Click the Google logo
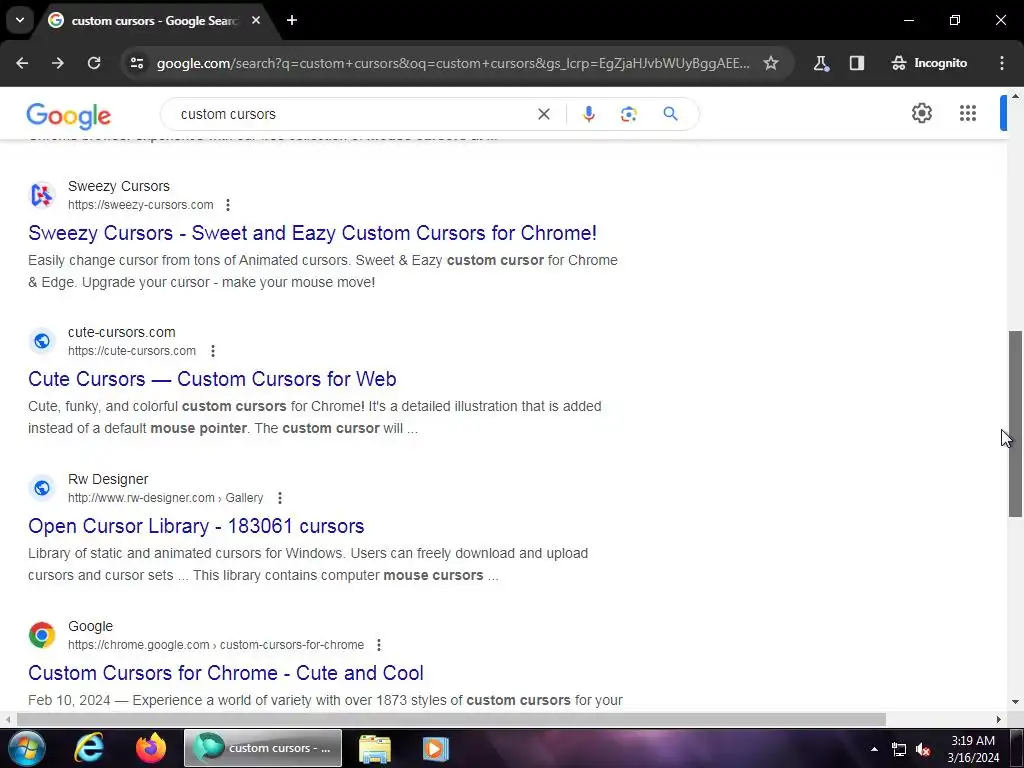The width and height of the screenshot is (1024, 768). coord(69,116)
